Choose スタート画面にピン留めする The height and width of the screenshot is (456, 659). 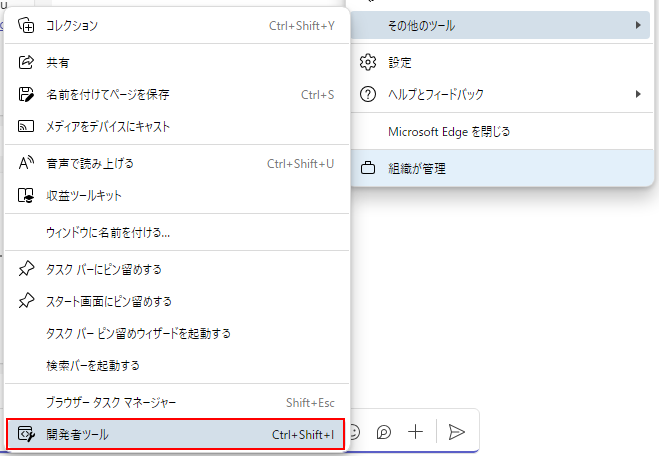point(177,301)
